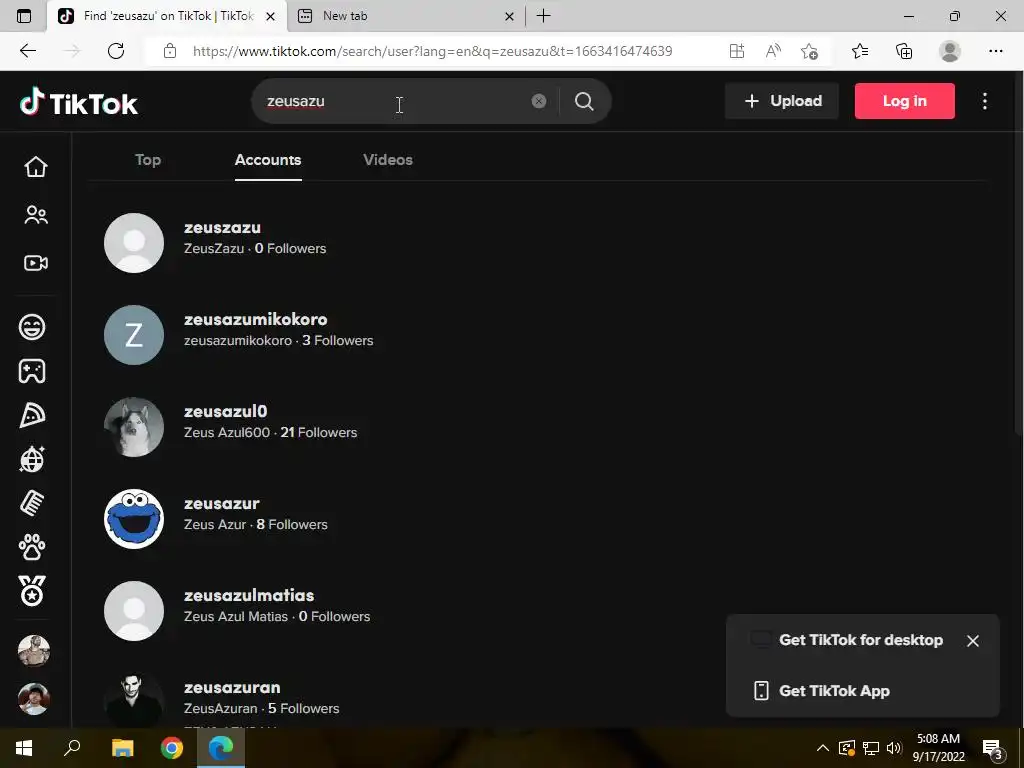Select the Sports medal category icon
1024x768 pixels.
[x=32, y=591]
